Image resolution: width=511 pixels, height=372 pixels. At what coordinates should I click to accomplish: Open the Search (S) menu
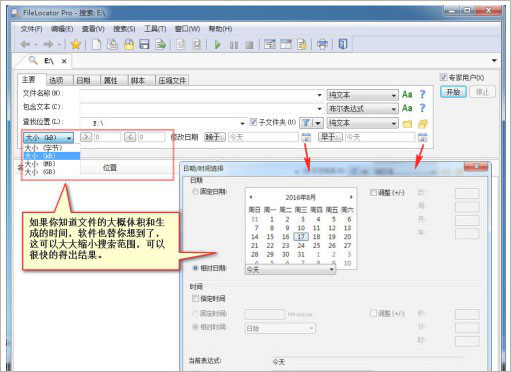(x=124, y=29)
